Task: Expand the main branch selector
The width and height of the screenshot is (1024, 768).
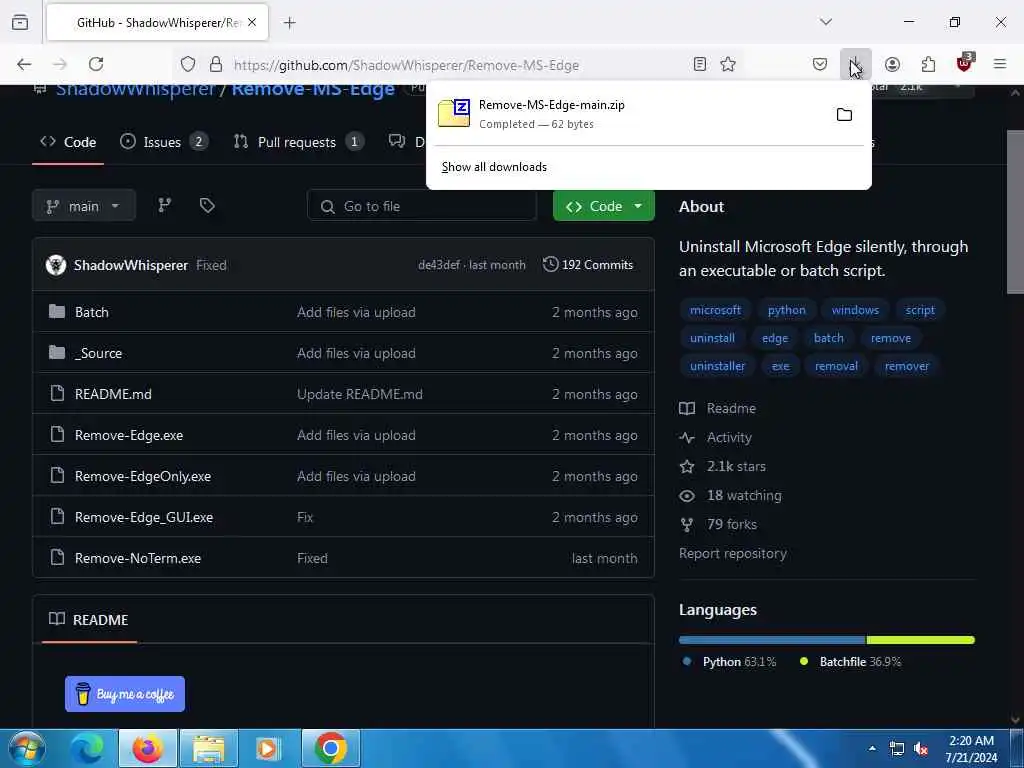Action: click(84, 206)
